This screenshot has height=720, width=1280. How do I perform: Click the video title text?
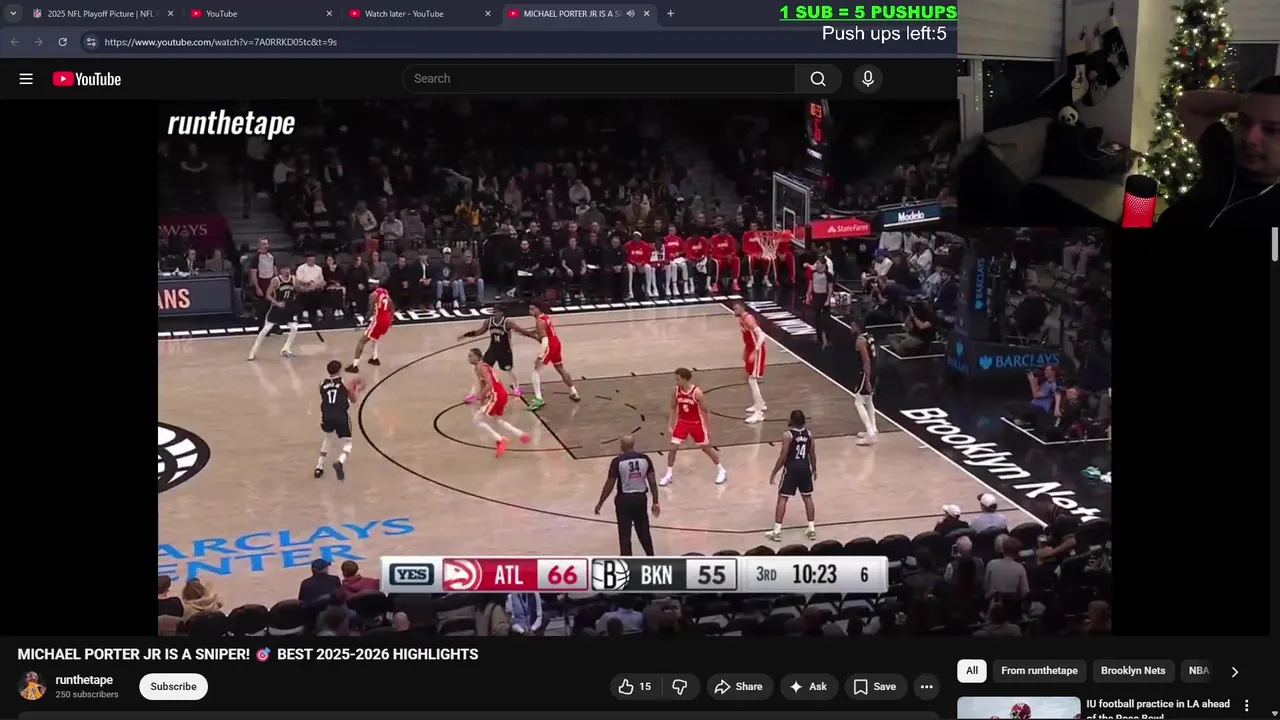click(x=248, y=654)
